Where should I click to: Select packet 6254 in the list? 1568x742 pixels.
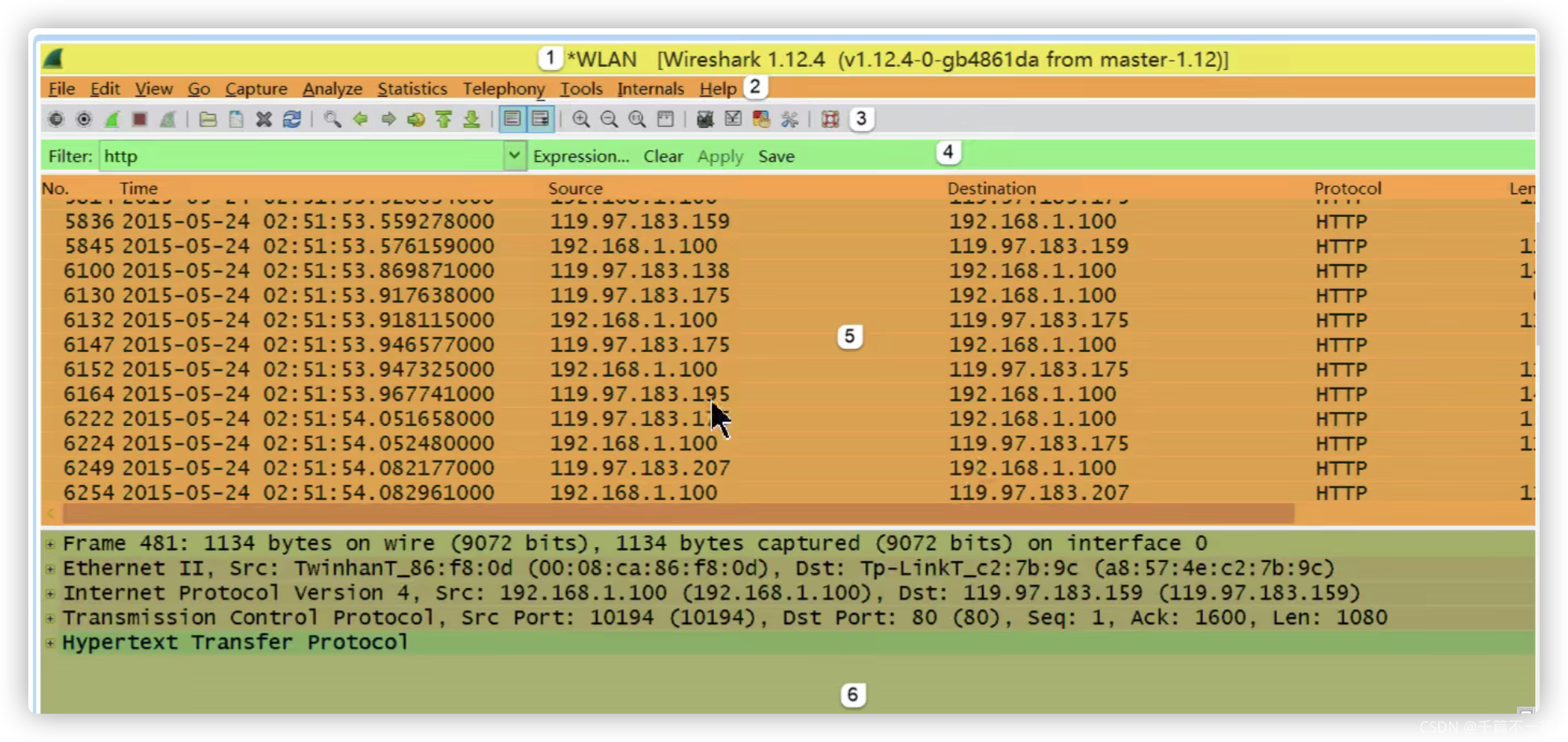(788, 493)
